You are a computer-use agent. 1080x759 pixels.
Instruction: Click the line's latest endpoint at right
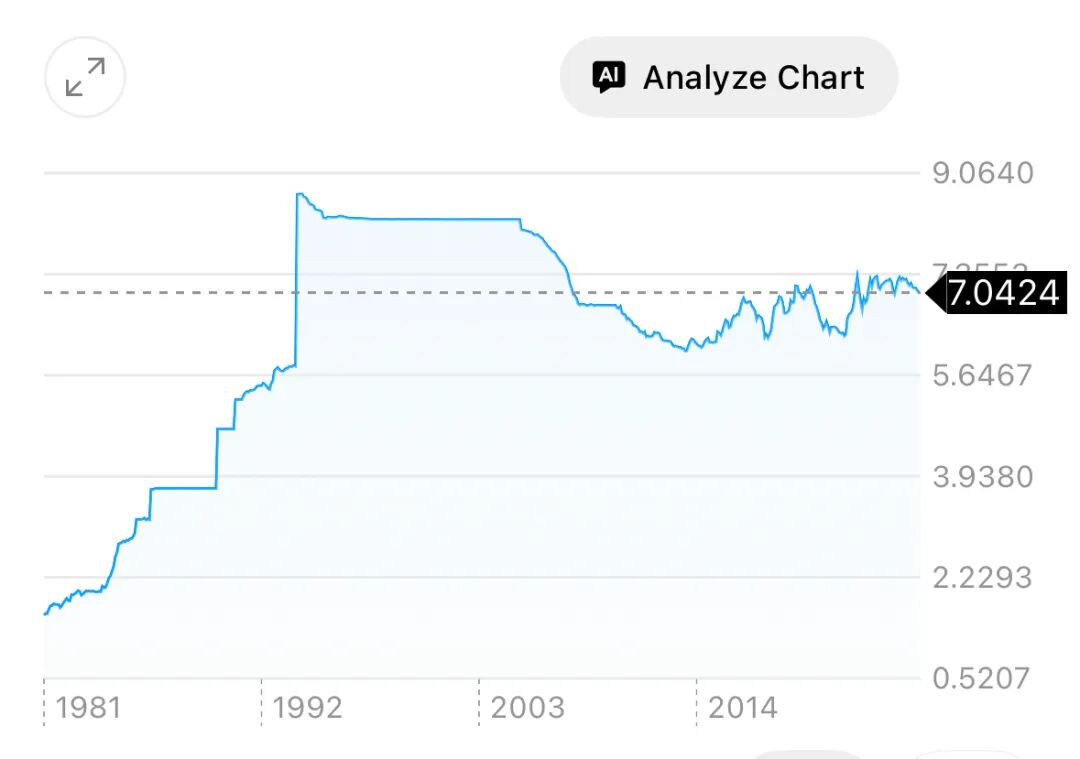tap(918, 292)
